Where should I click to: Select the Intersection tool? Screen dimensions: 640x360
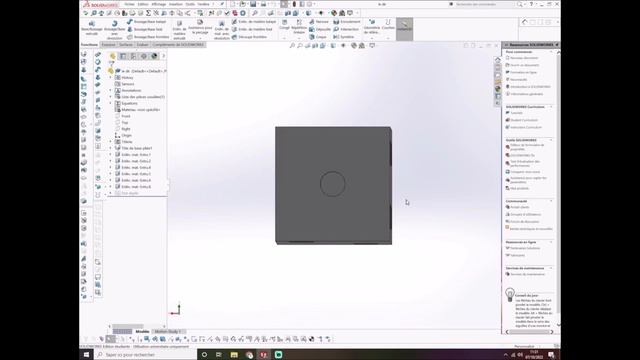pos(346,29)
